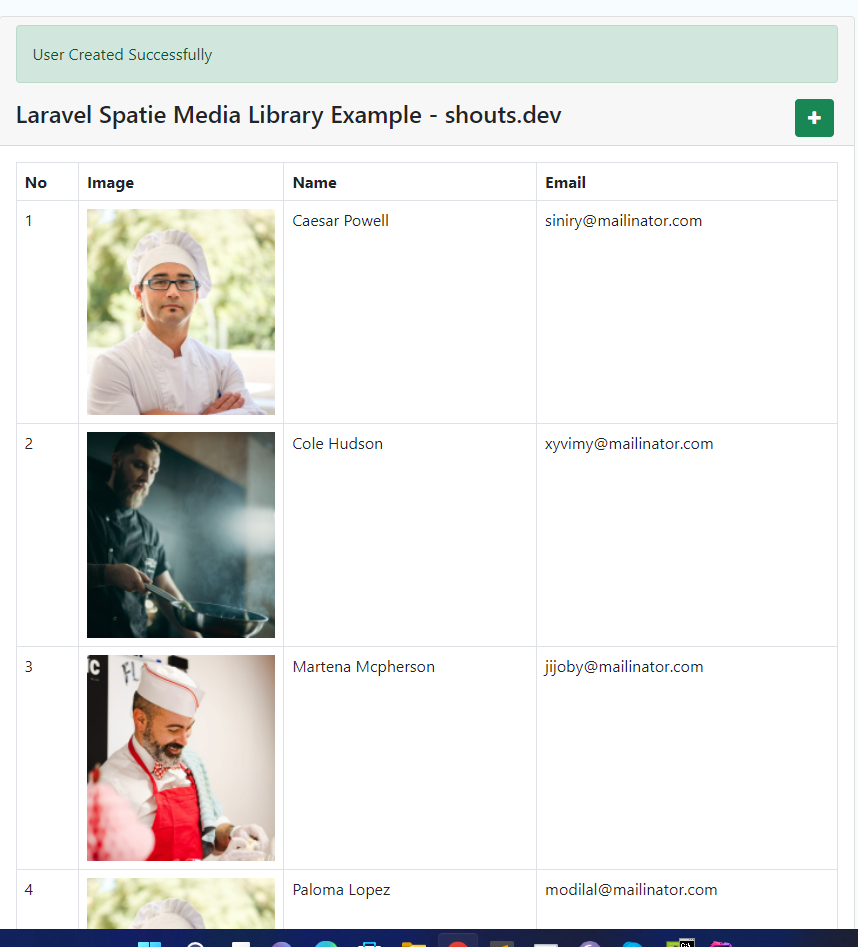Click row number 3 cell

tap(47, 757)
